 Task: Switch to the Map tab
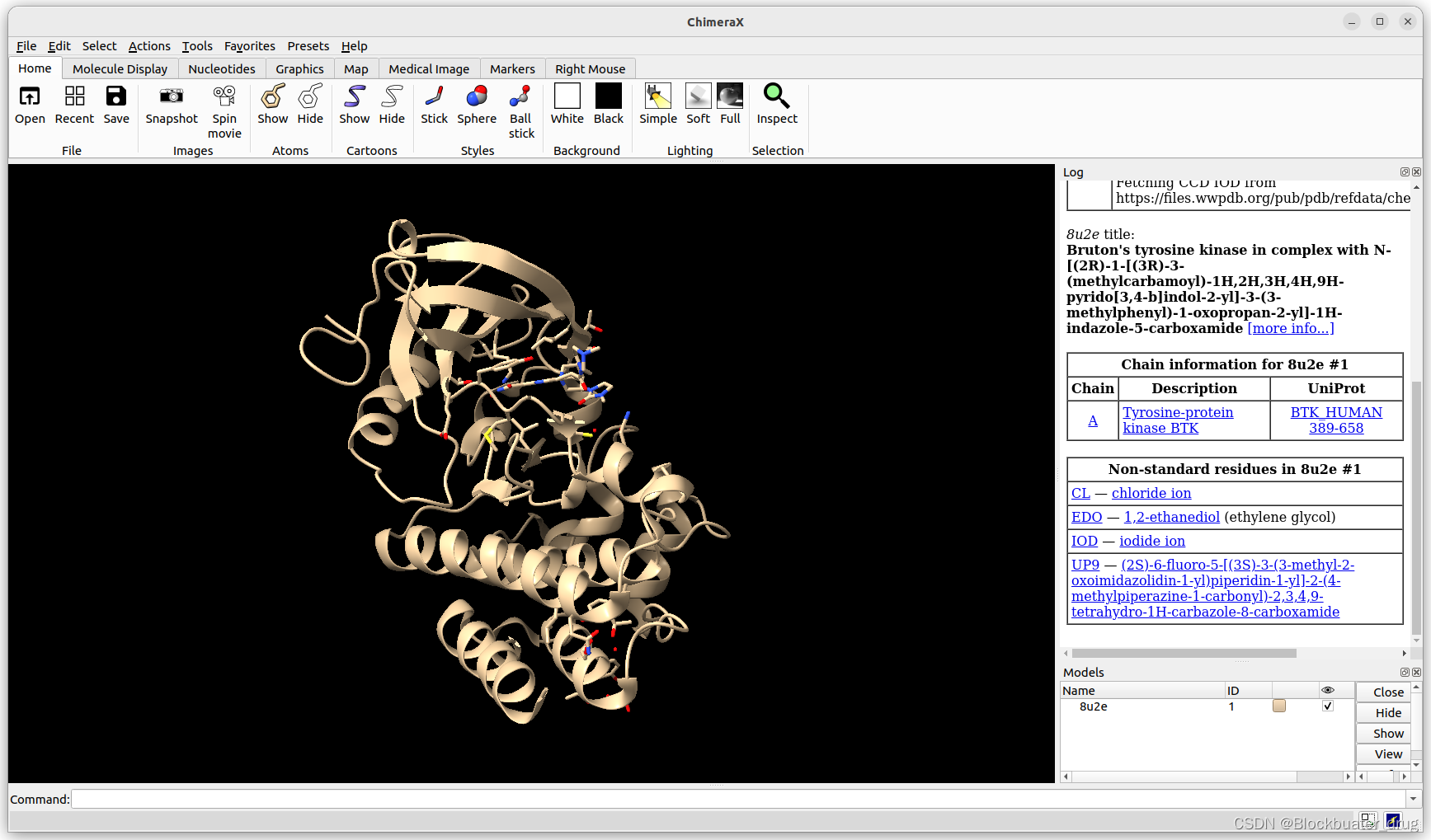[x=356, y=69]
